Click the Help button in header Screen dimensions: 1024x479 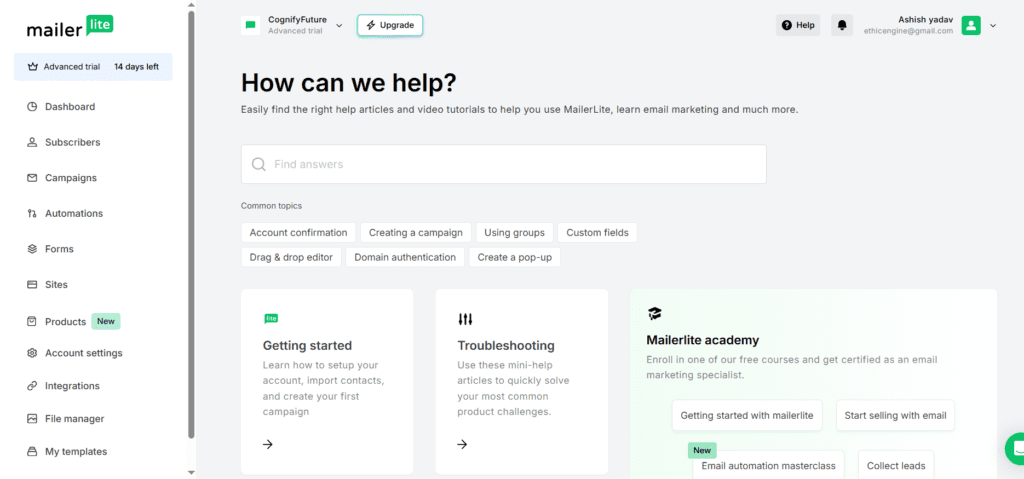point(797,25)
